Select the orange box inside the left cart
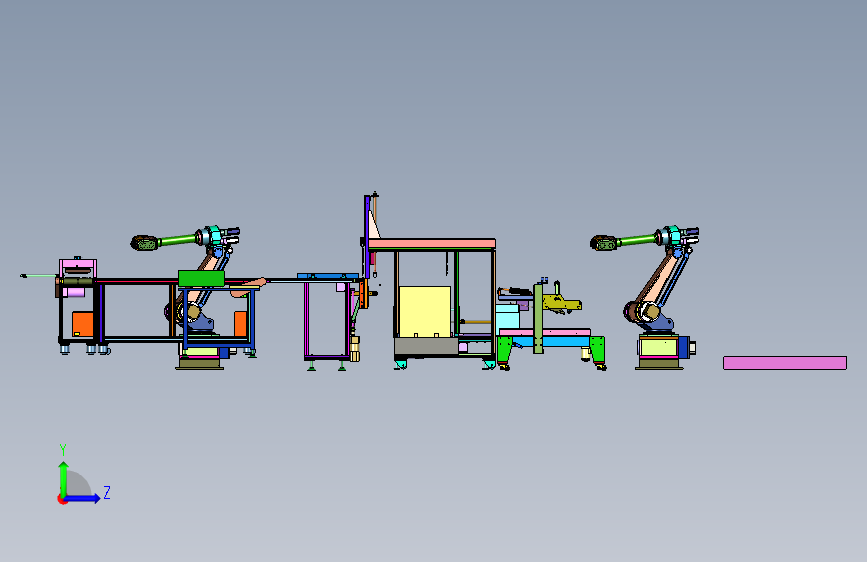The height and width of the screenshot is (562, 867). [82, 324]
